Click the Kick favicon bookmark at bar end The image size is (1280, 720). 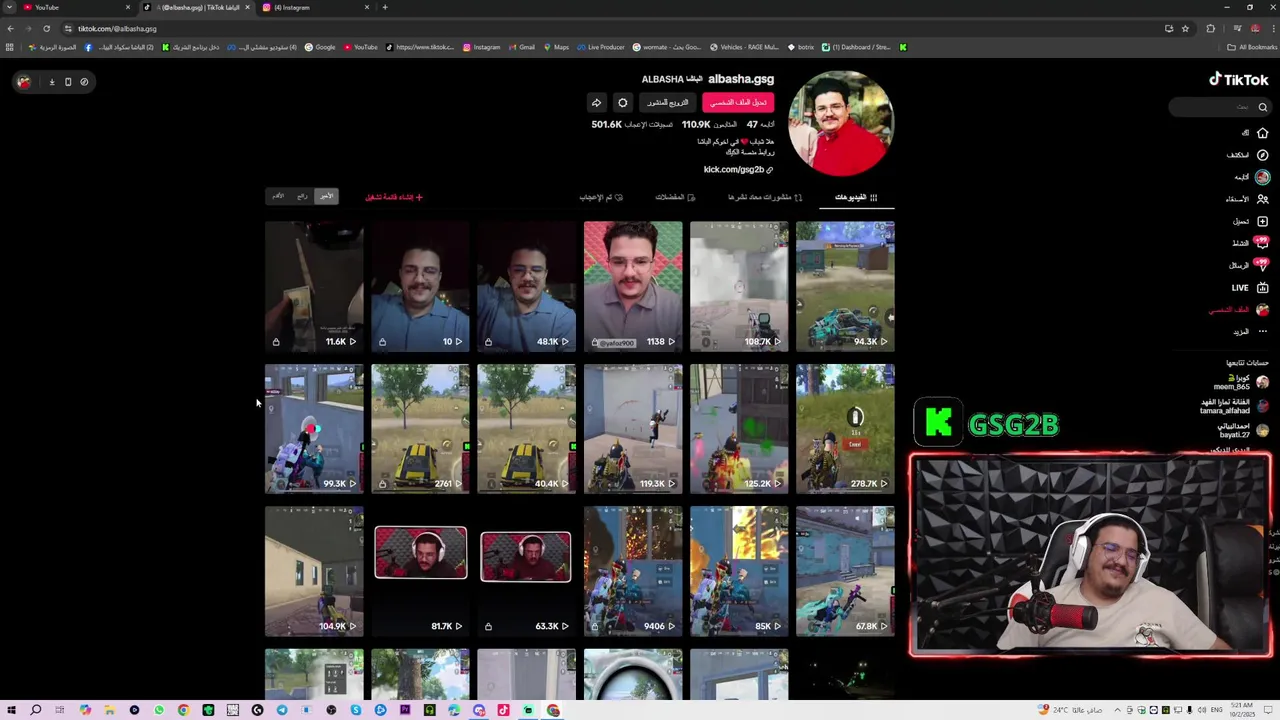902,47
